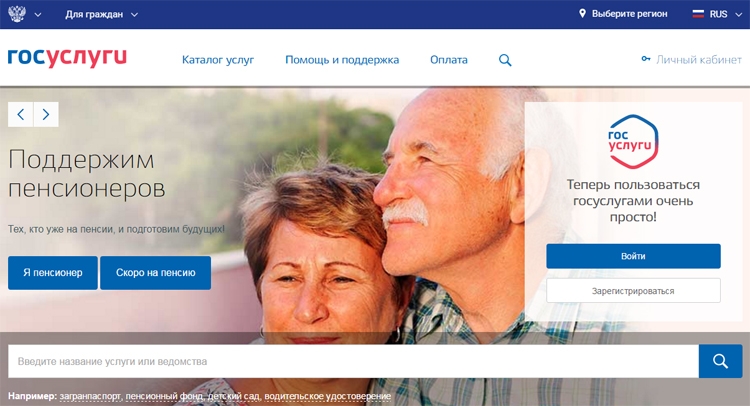Viewport: 750px width, 406px height.
Task: Click the key icon beside Личный кабинет
Action: pos(646,59)
